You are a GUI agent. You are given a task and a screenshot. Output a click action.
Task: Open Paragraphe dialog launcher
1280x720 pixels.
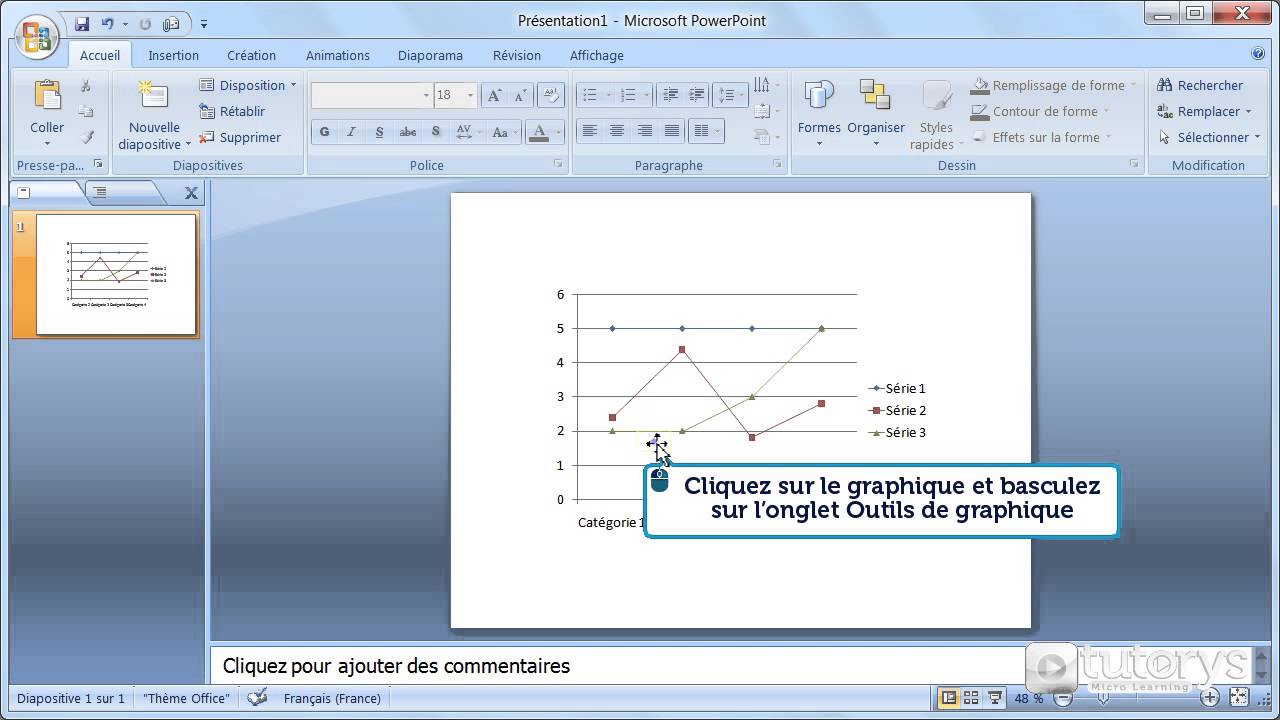(x=777, y=164)
